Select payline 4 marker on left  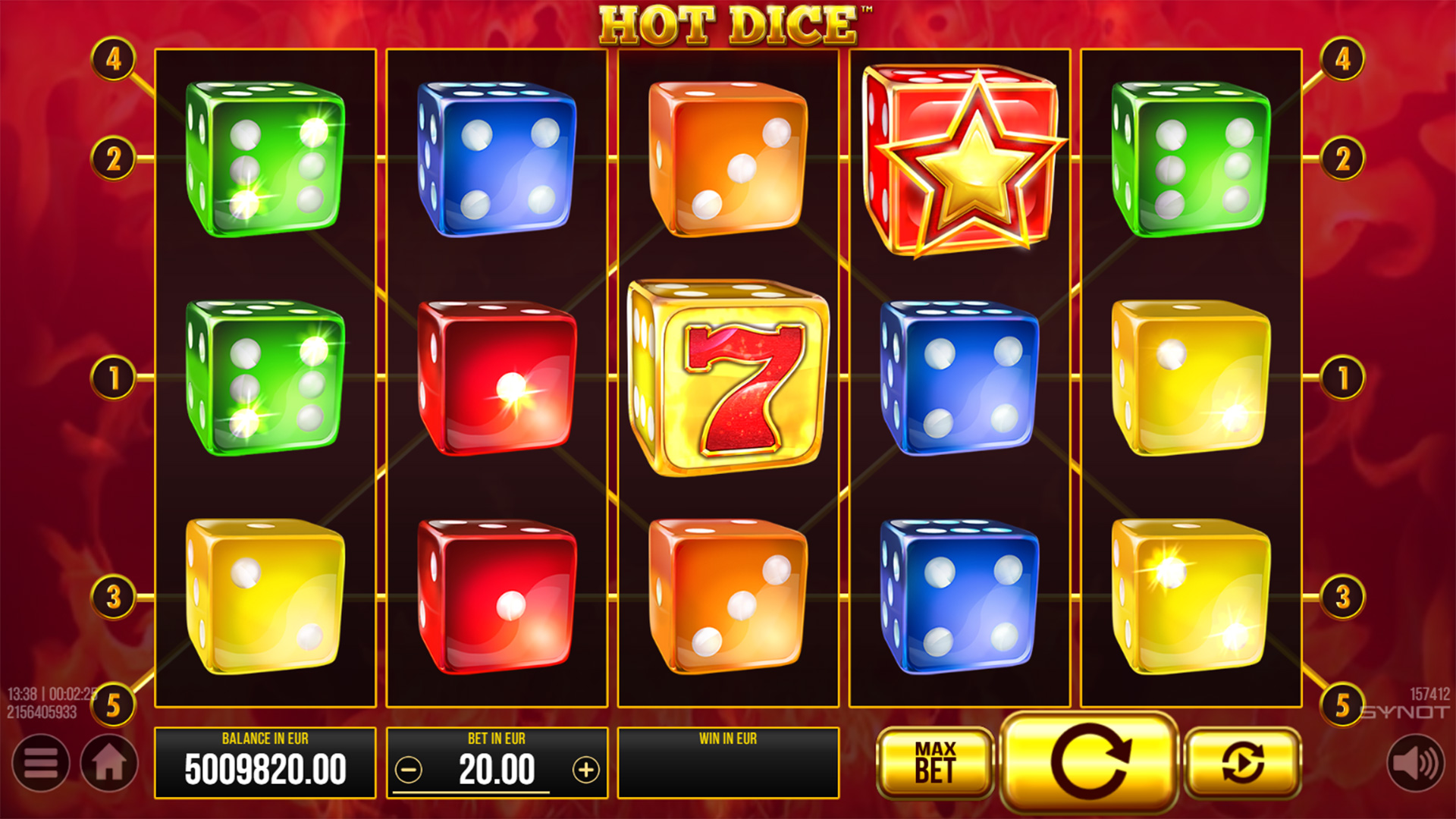tap(114, 59)
